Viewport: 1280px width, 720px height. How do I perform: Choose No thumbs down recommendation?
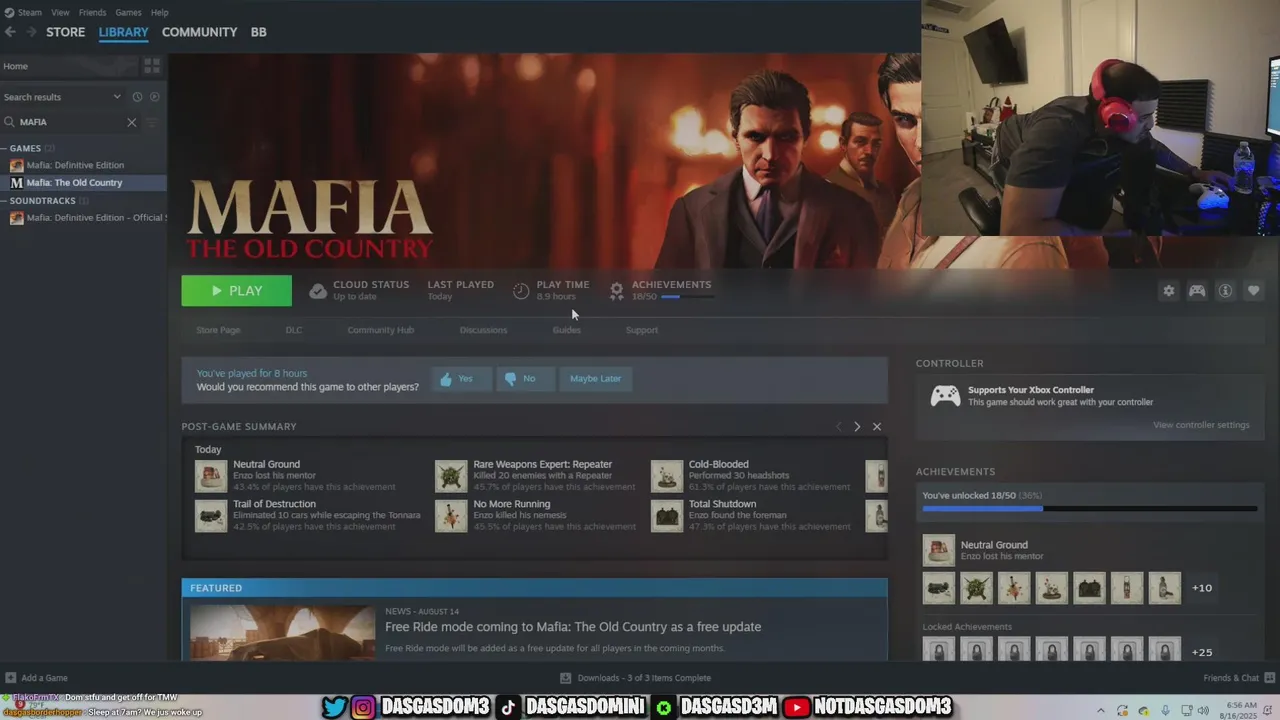(525, 379)
